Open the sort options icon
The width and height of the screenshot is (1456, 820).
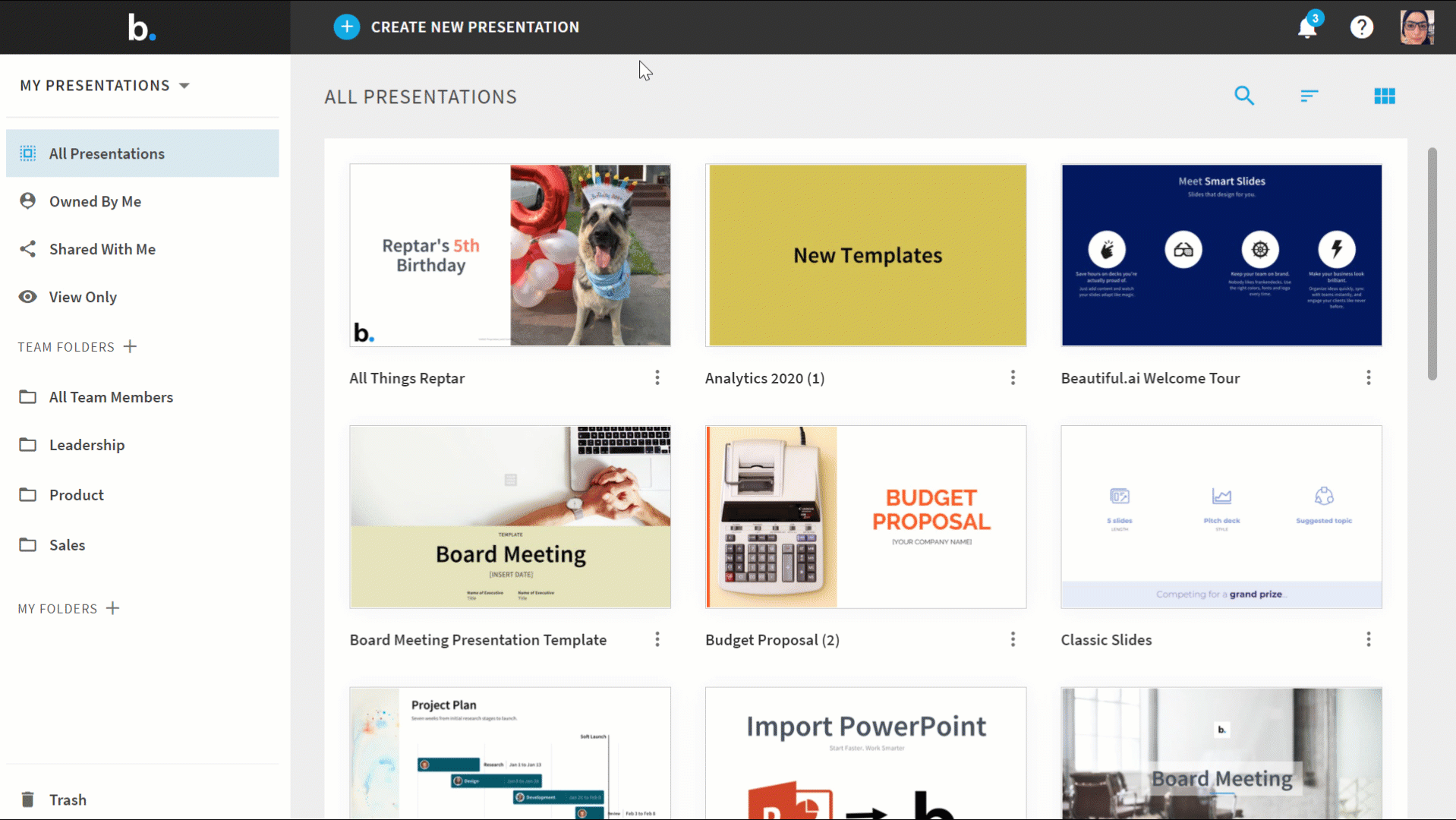pos(1309,96)
